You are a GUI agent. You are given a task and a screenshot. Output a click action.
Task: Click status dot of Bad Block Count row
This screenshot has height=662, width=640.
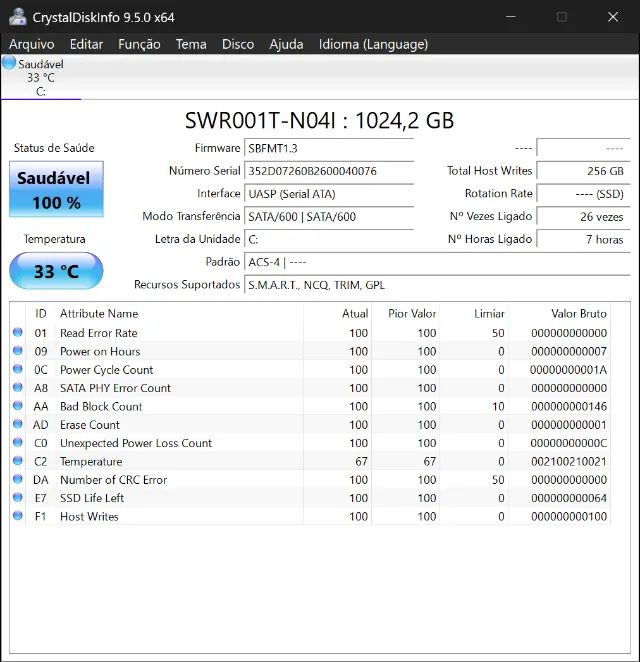[x=18, y=406]
